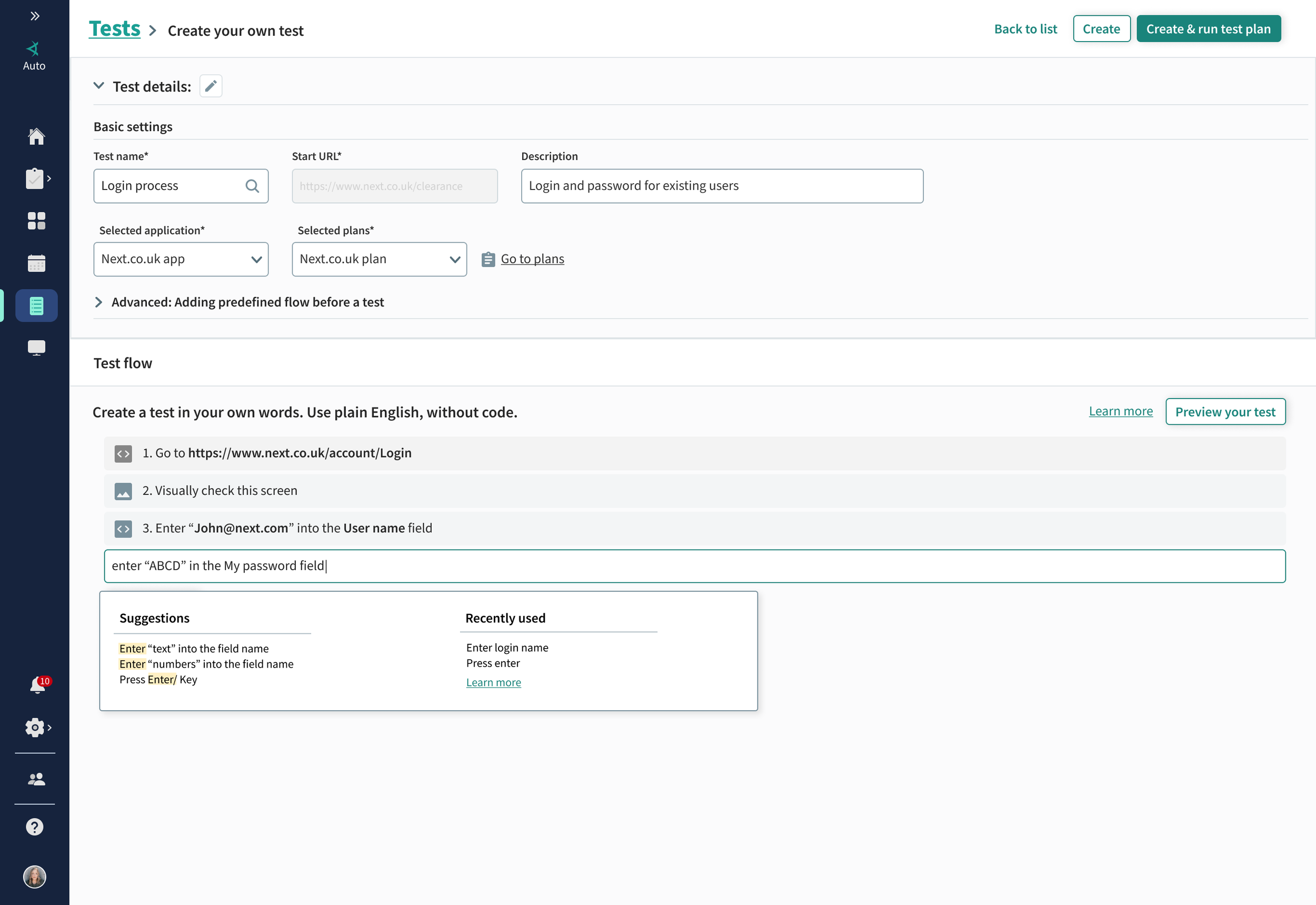Open Learn more link beside Preview your test
The image size is (1316, 905).
click(x=1120, y=411)
